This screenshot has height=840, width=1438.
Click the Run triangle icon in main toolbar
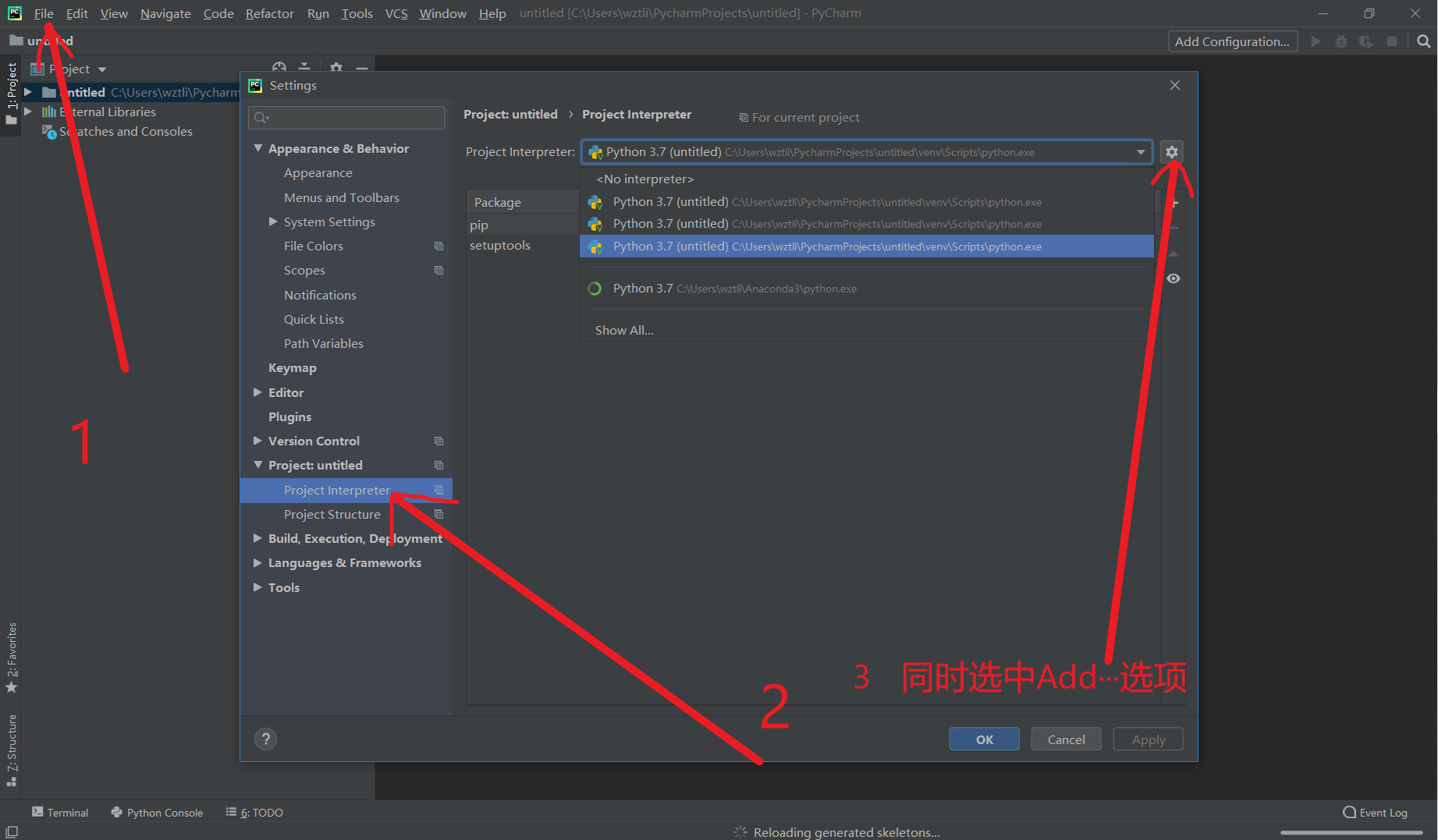(1316, 41)
